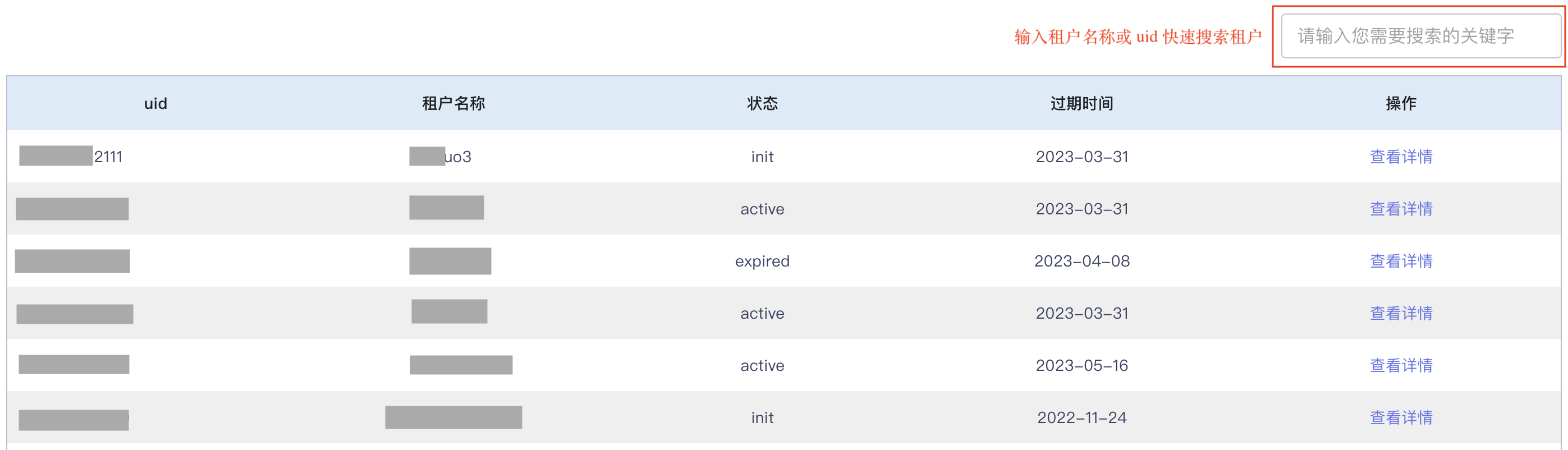Select the 过期时间 column header
Viewport: 1568px width, 450px height.
coord(1081,103)
